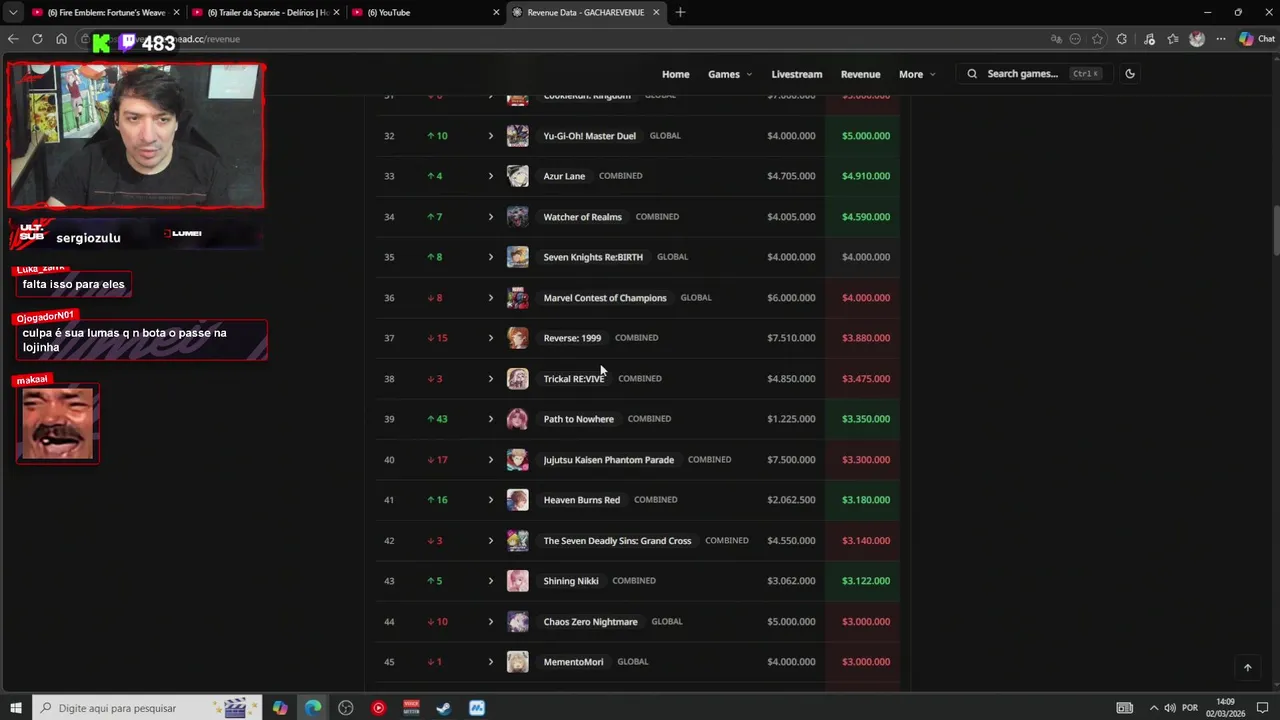This screenshot has height=720, width=1280.
Task: Click the Seven Deadly Sins: Grand Cross icon
Action: coord(517,541)
